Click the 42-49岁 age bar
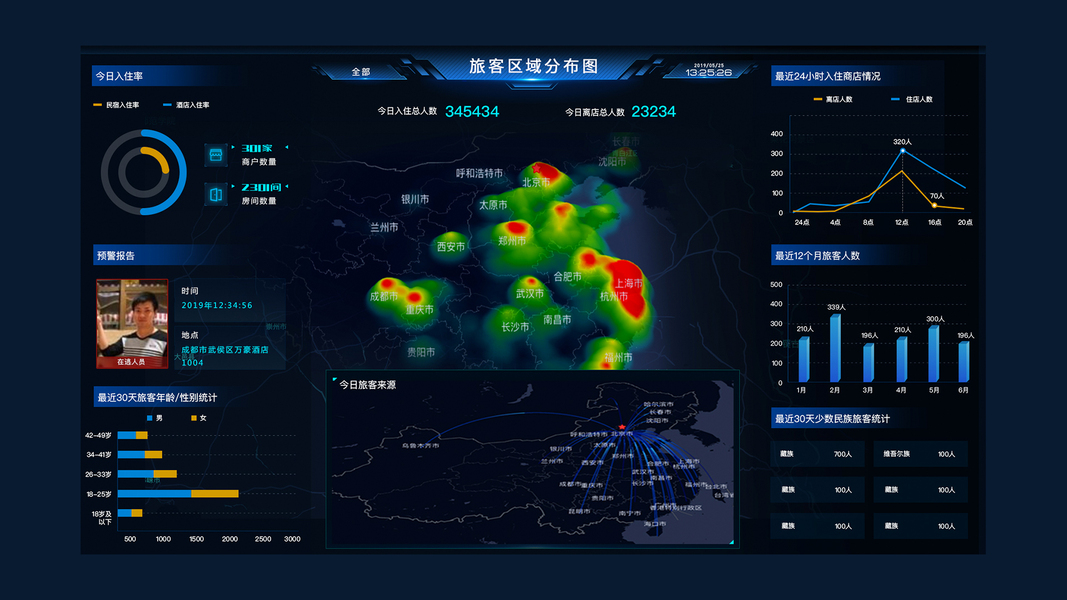The image size is (1067, 600). tap(133, 435)
